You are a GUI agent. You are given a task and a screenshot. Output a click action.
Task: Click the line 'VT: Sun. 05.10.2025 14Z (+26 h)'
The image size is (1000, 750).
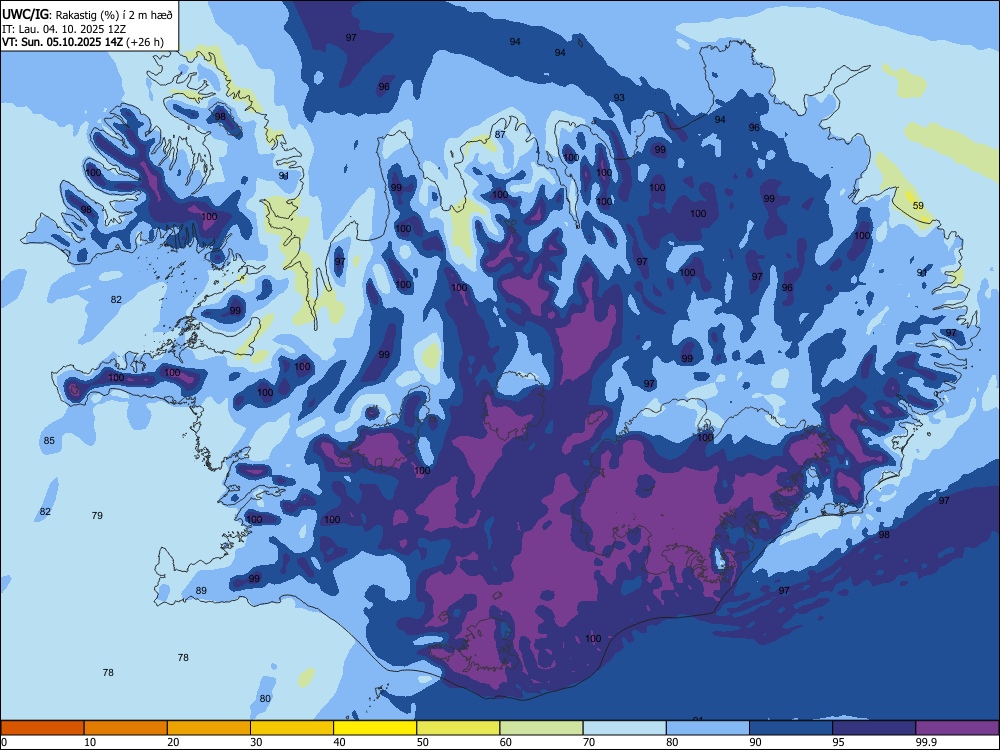point(83,42)
